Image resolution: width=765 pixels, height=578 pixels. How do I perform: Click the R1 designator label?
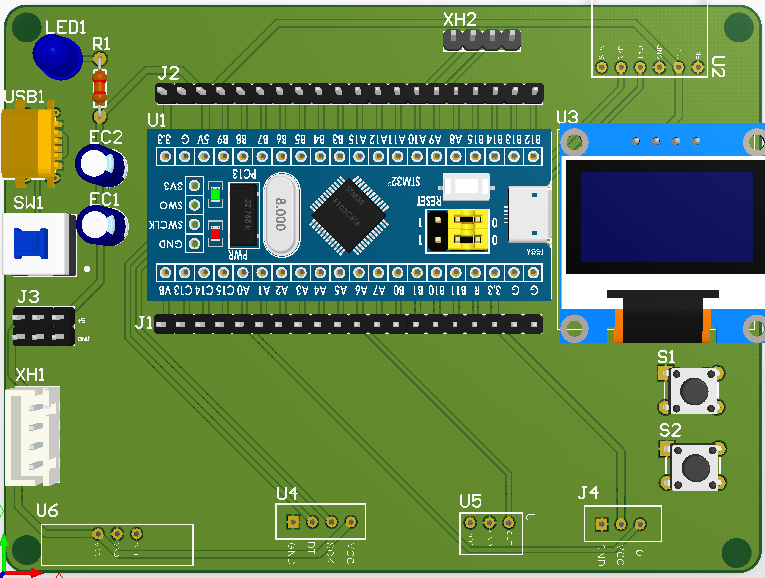tap(101, 44)
